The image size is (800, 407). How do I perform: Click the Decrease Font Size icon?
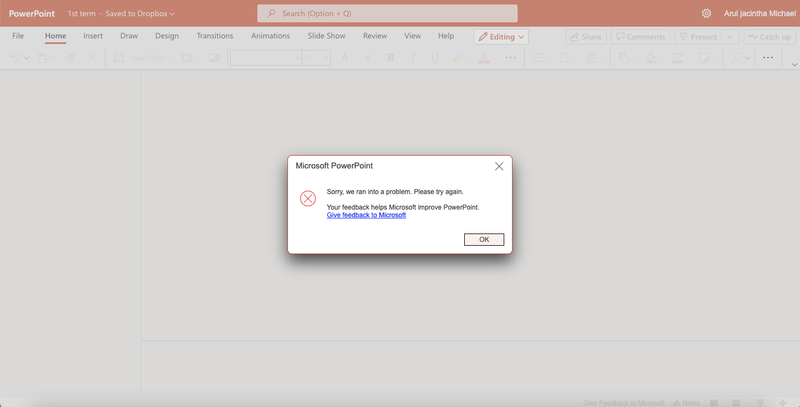point(368,58)
